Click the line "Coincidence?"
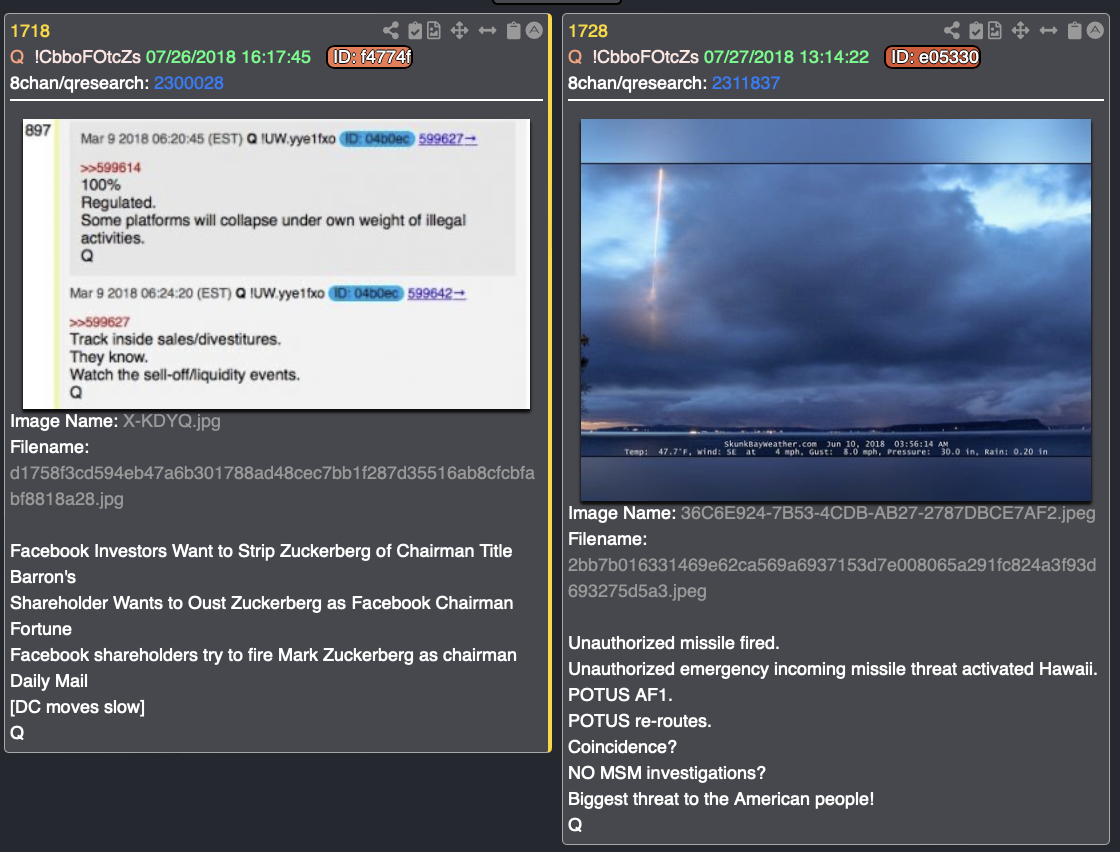 pyautogui.click(x=622, y=747)
